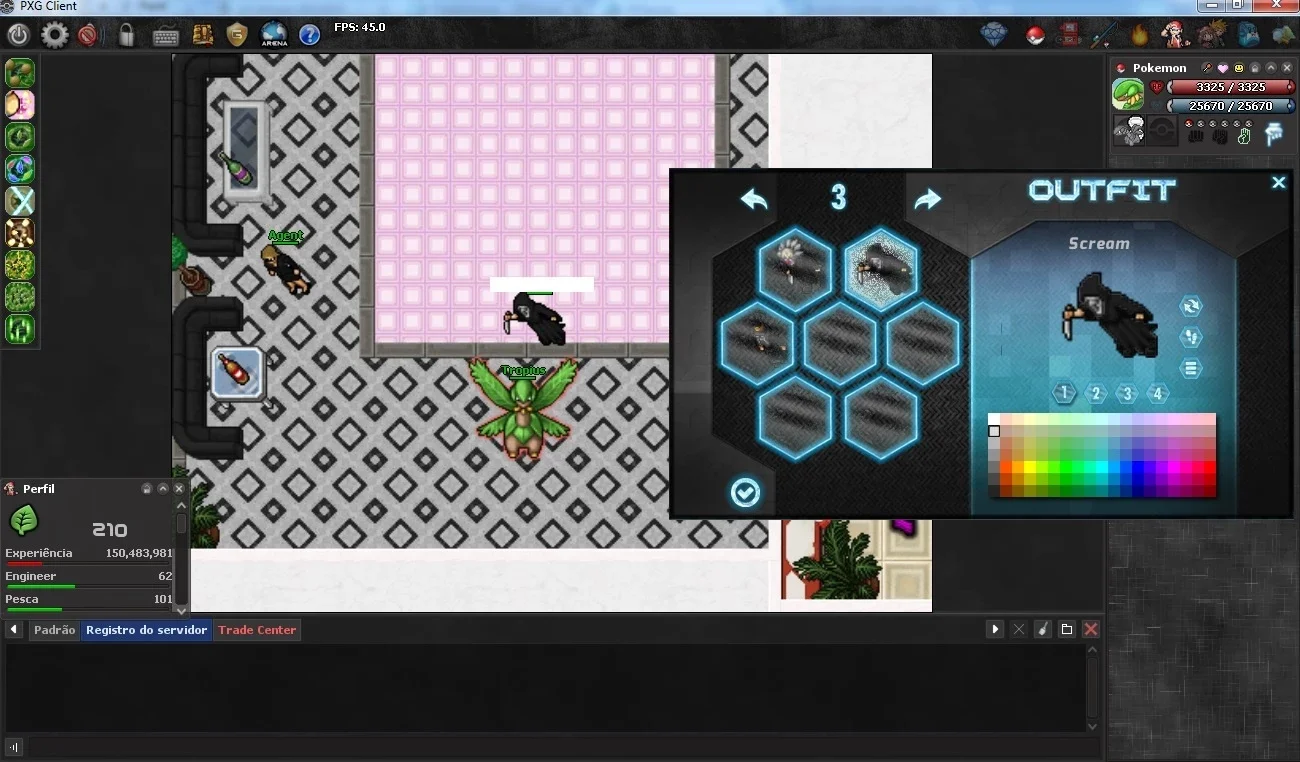Screen dimensions: 1300x762
Task: Switch to the Padrão chat tab
Action: pyautogui.click(x=54, y=630)
